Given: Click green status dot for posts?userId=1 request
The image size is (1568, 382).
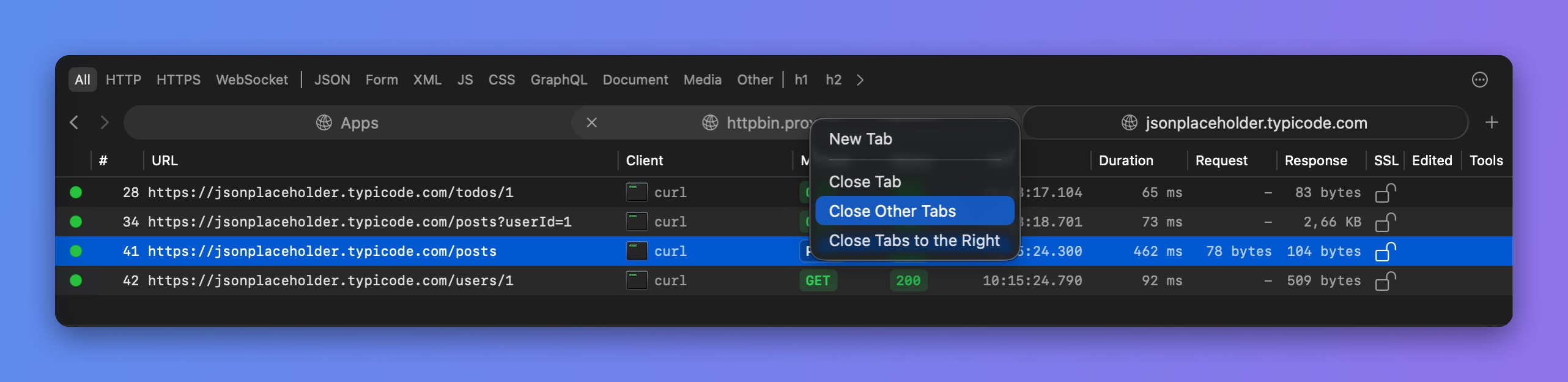Looking at the screenshot, I should click(76, 222).
